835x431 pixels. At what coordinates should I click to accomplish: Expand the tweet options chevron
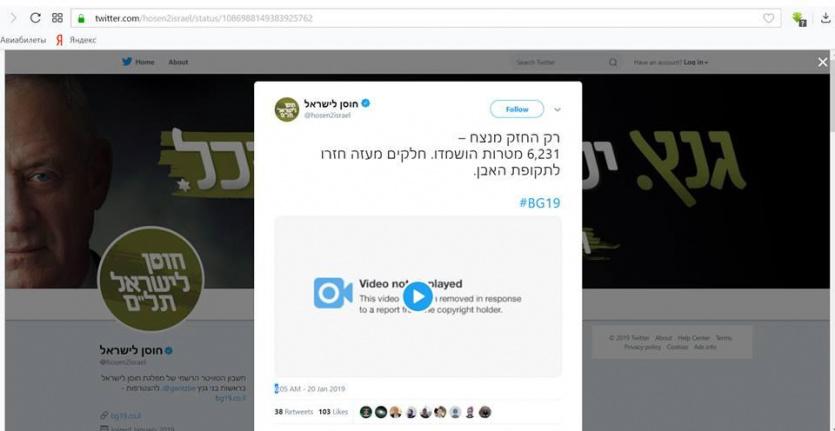[557, 110]
